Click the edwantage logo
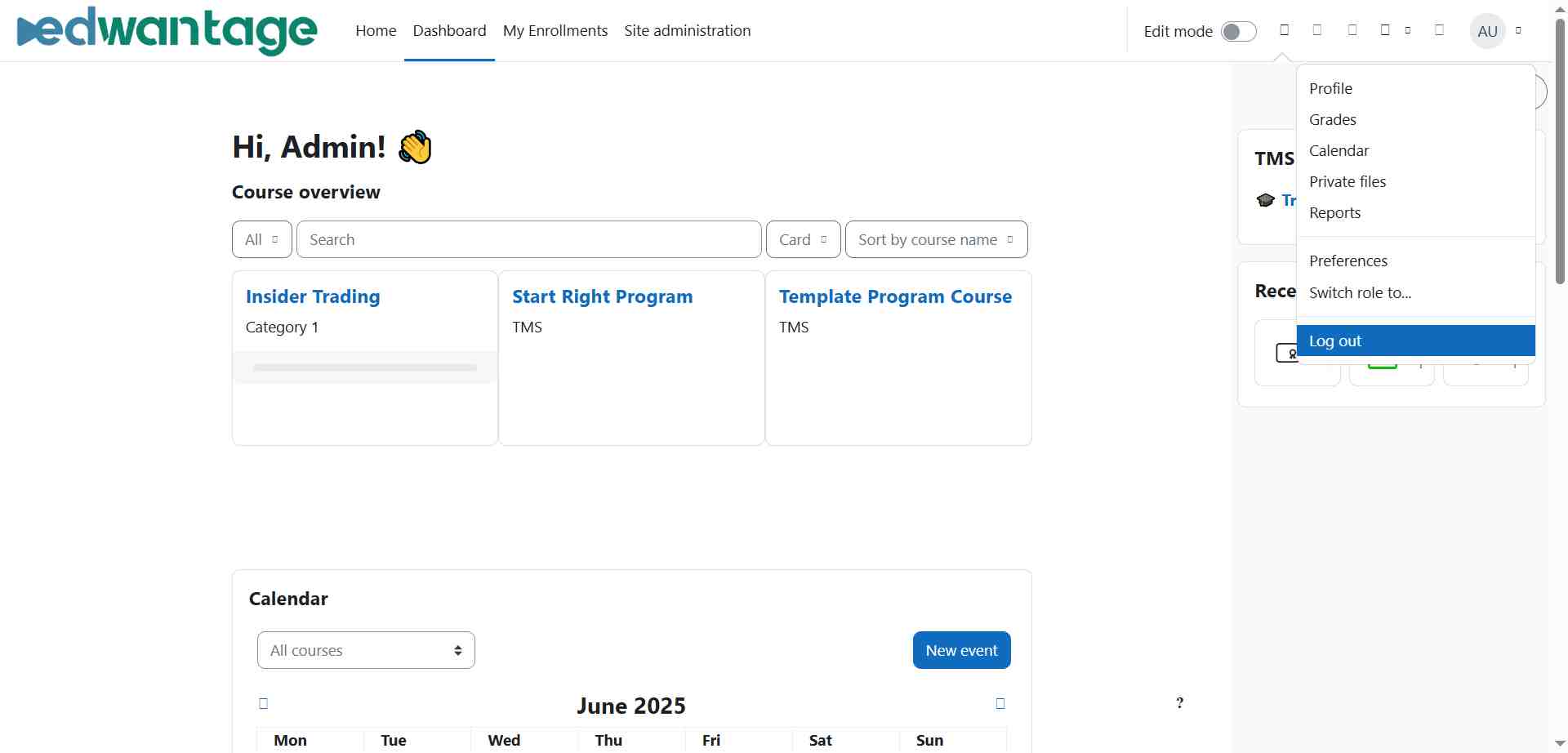 click(167, 31)
